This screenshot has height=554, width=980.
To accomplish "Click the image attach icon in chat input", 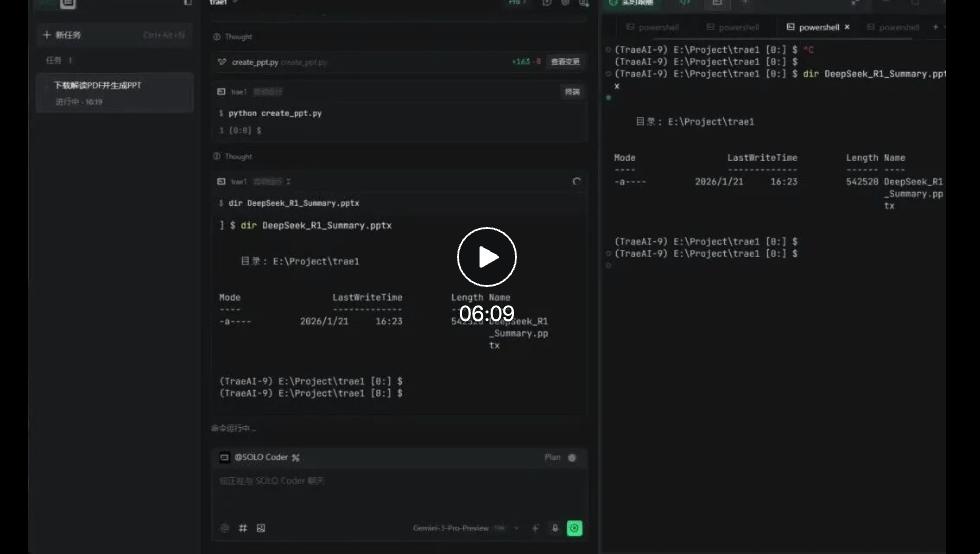I will pyautogui.click(x=261, y=528).
